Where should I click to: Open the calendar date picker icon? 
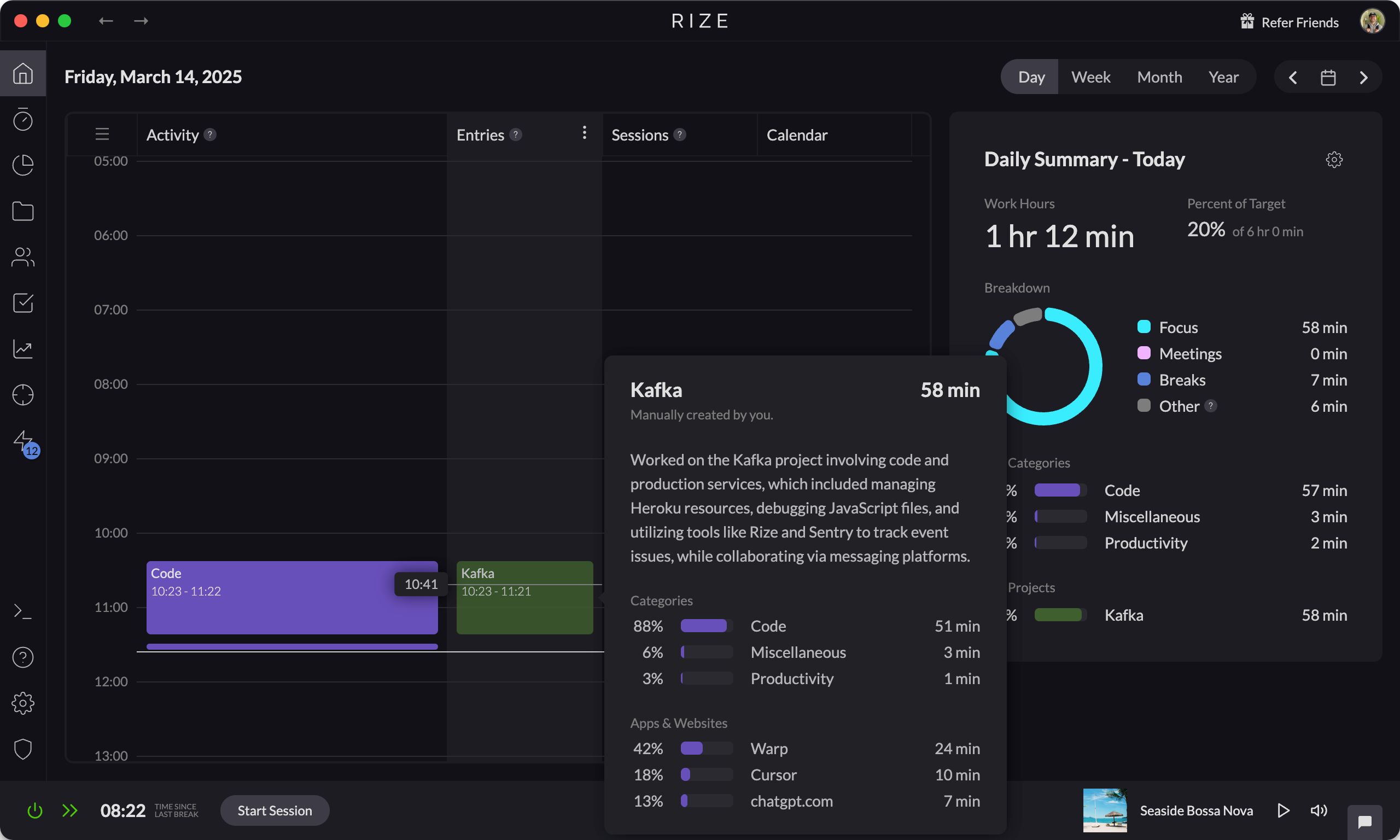(x=1328, y=77)
